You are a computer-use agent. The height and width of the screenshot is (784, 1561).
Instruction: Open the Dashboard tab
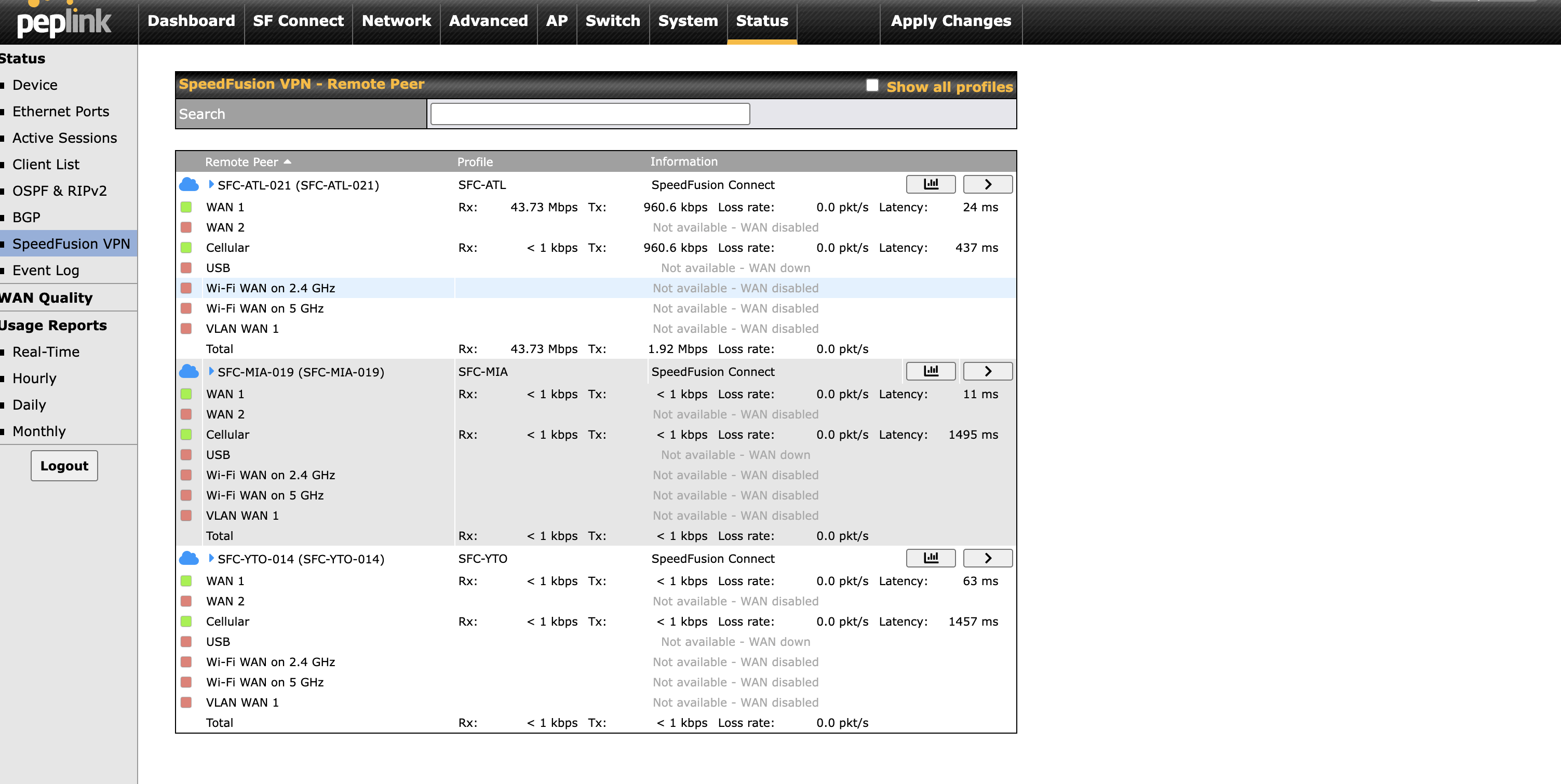191,21
